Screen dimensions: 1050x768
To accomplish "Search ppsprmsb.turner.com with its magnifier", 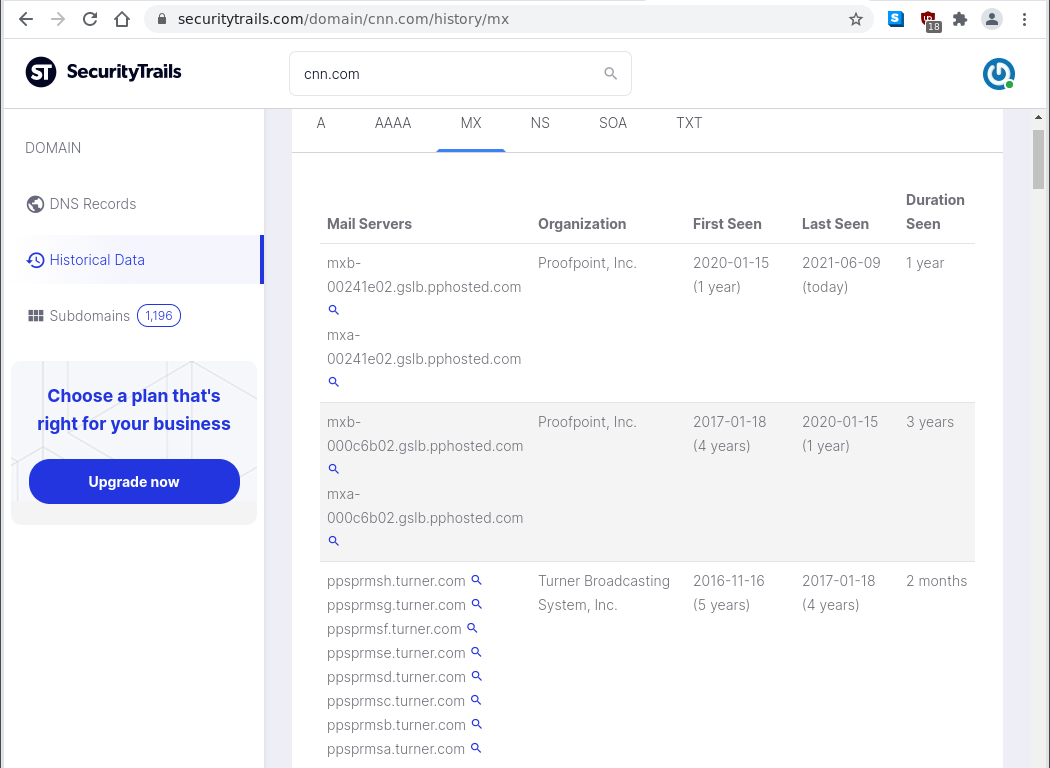I will point(476,724).
